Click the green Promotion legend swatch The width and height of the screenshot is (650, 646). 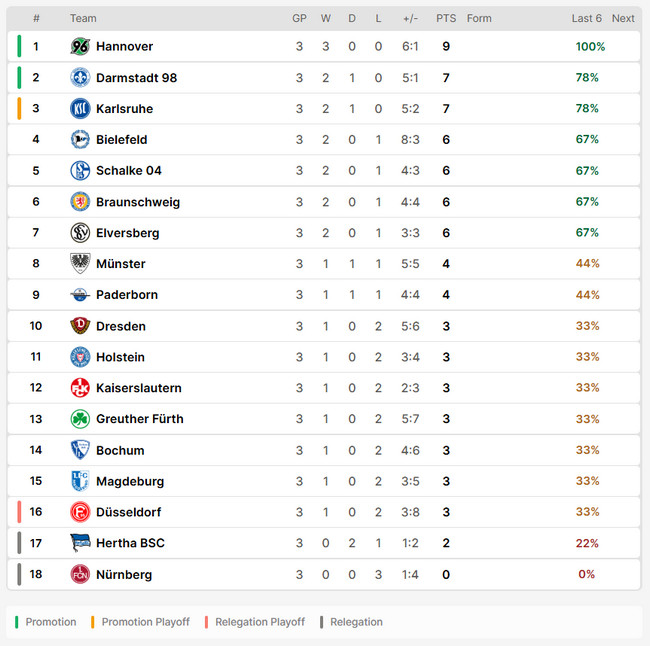(x=17, y=622)
